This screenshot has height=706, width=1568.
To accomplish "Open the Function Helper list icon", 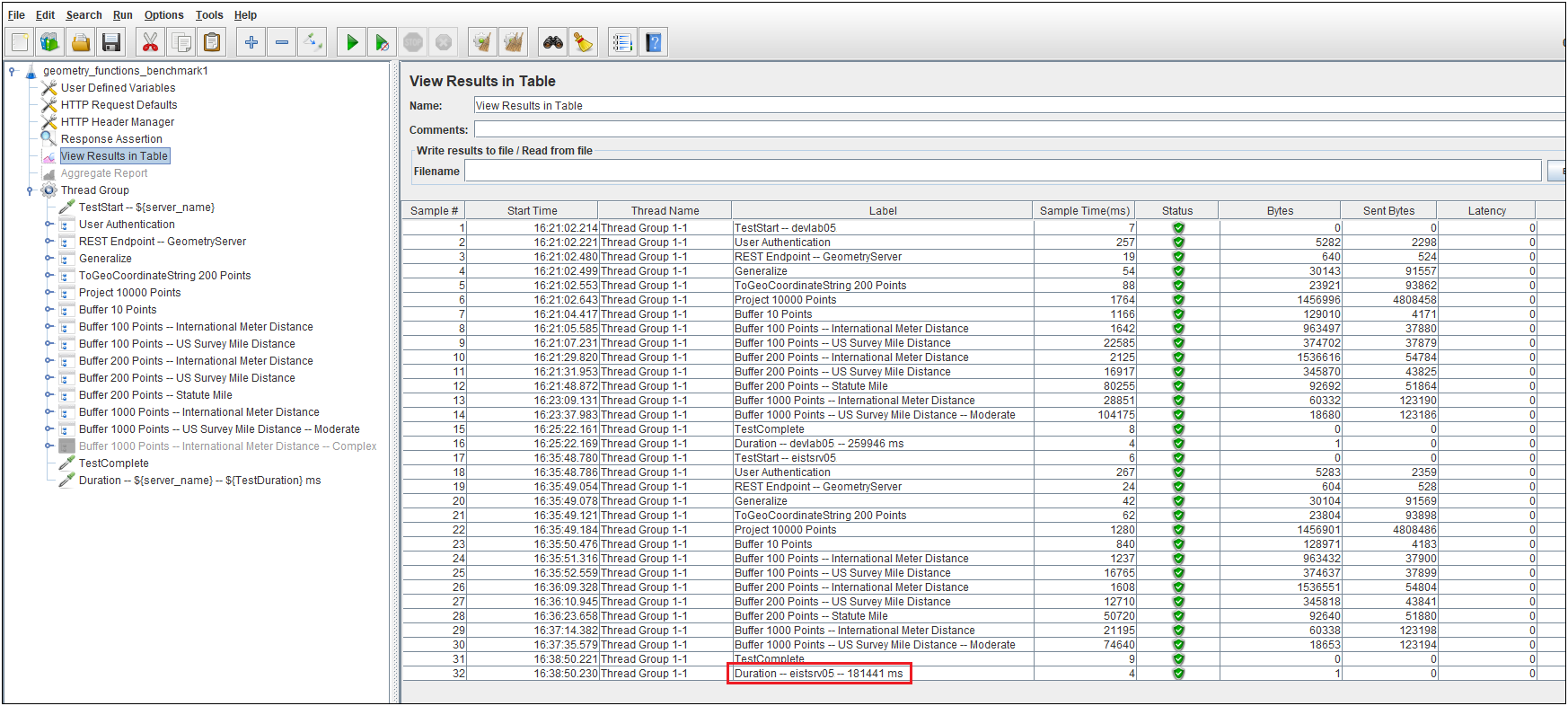I will [622, 42].
